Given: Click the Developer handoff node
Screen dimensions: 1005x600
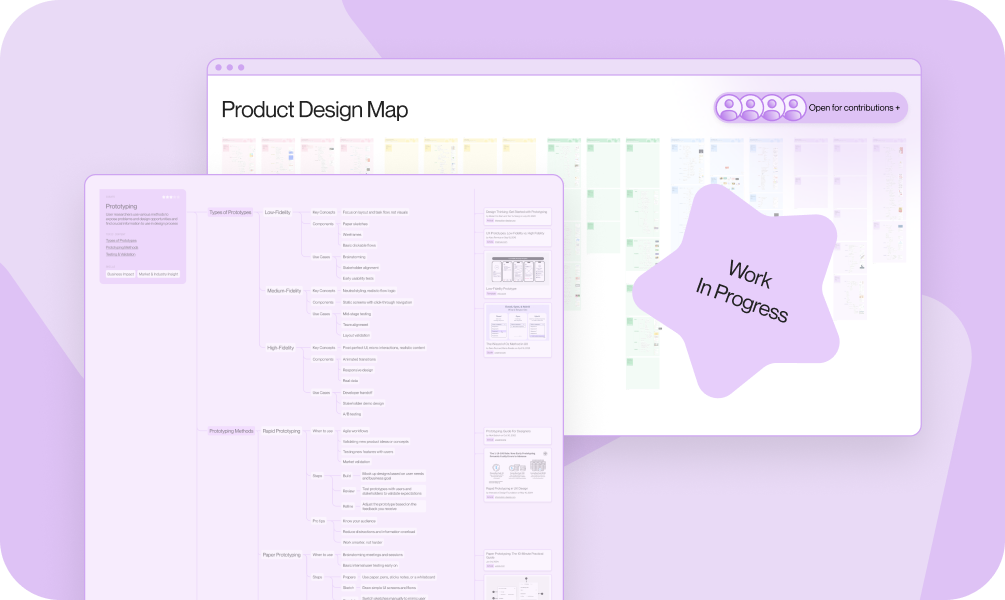Looking at the screenshot, I should (x=357, y=393).
